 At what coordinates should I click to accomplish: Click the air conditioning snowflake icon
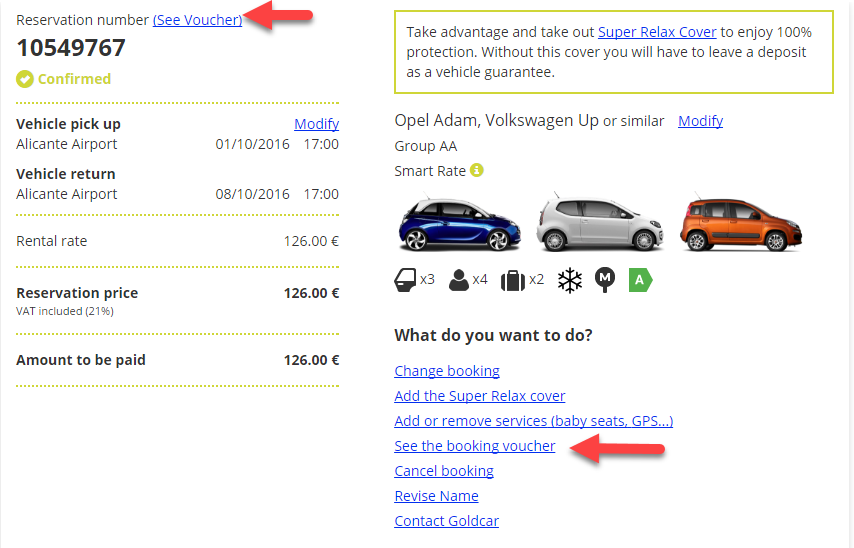(x=570, y=280)
